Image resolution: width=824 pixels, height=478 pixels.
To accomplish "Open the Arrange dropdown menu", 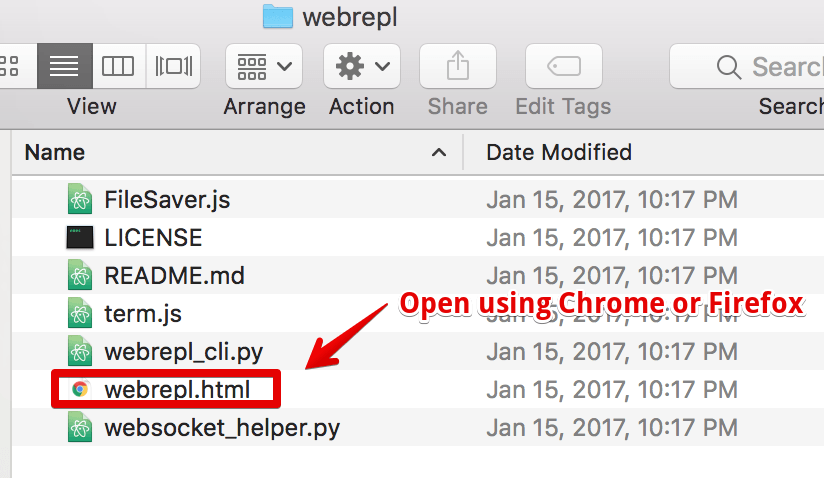I will click(x=264, y=66).
